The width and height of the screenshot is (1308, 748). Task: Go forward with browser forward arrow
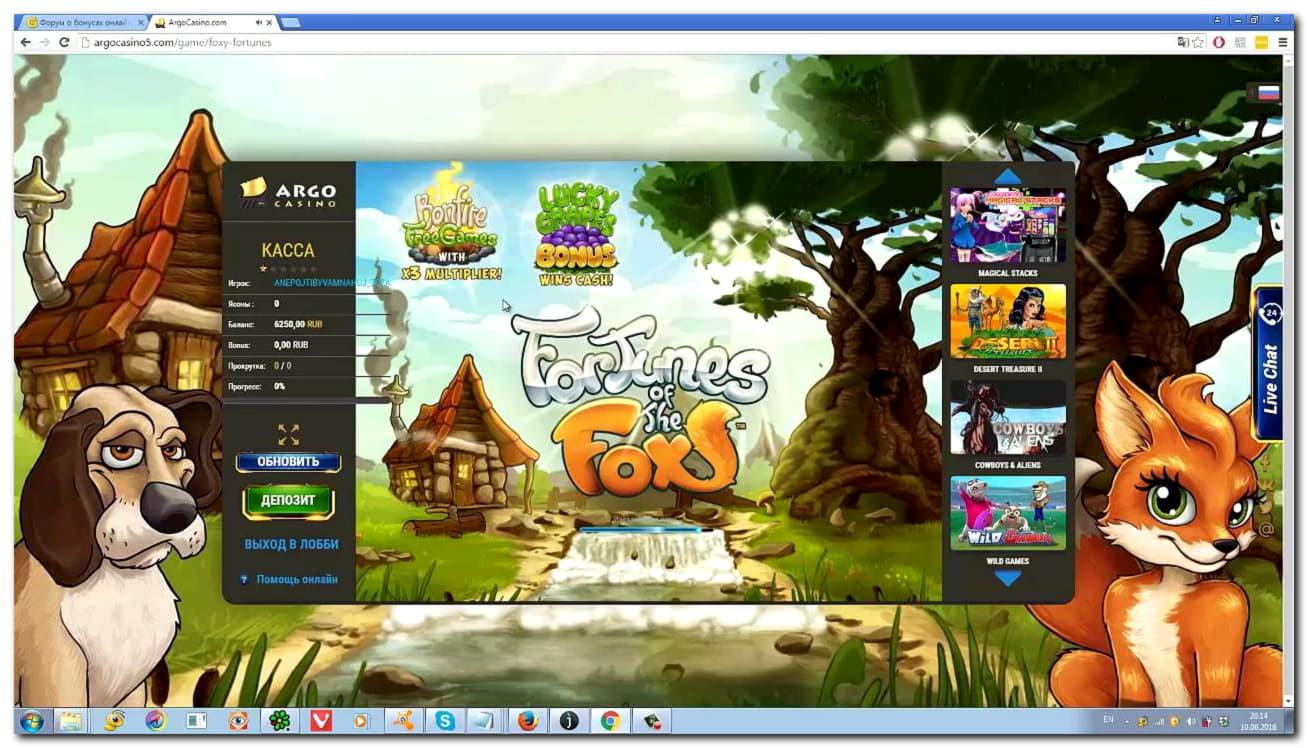tap(44, 42)
